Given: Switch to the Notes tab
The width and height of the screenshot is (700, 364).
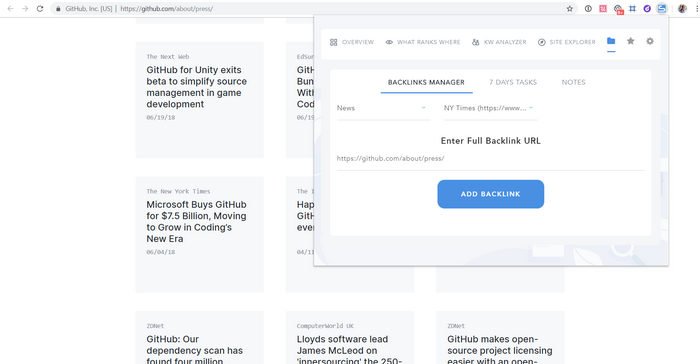Looking at the screenshot, I should [574, 82].
